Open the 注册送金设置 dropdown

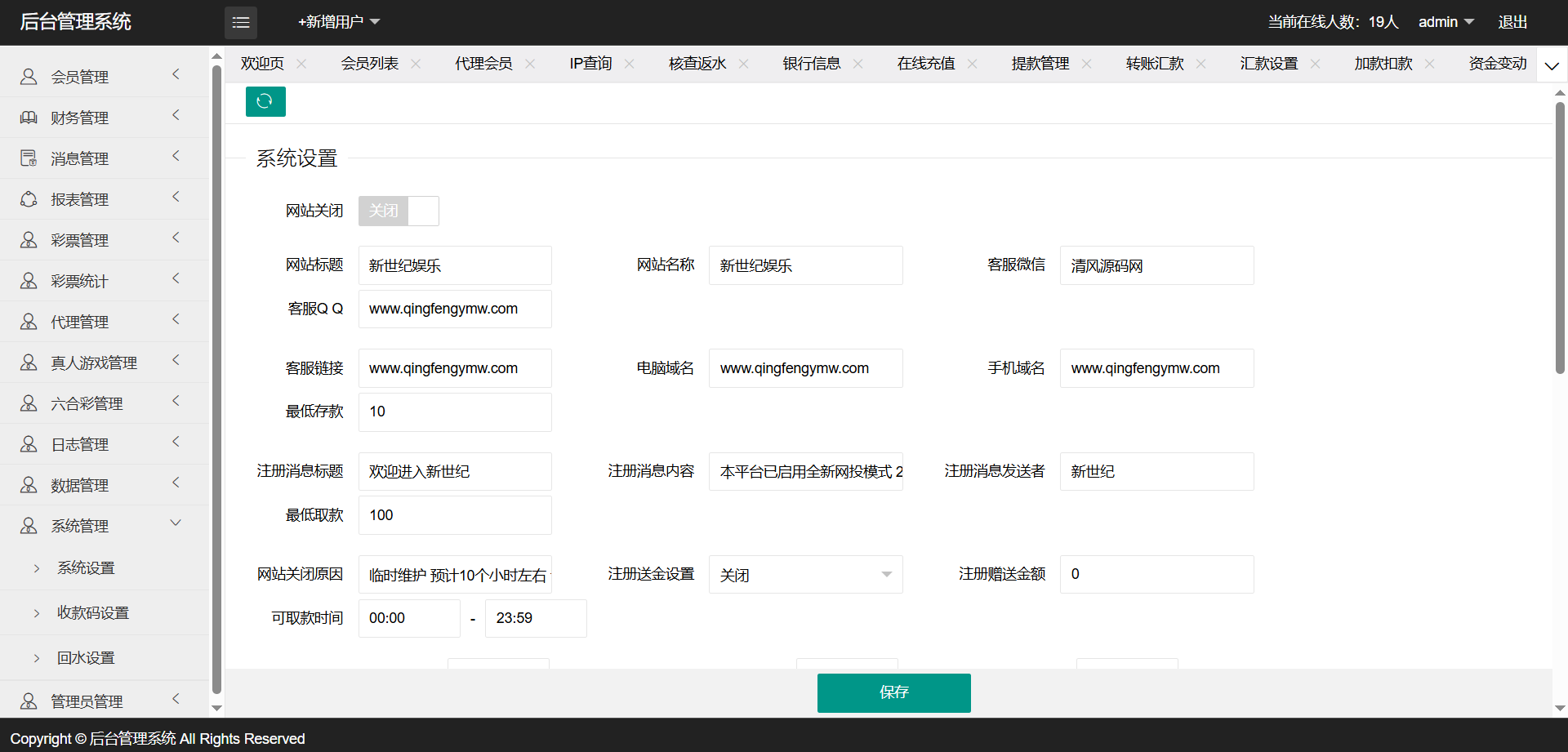coord(805,575)
